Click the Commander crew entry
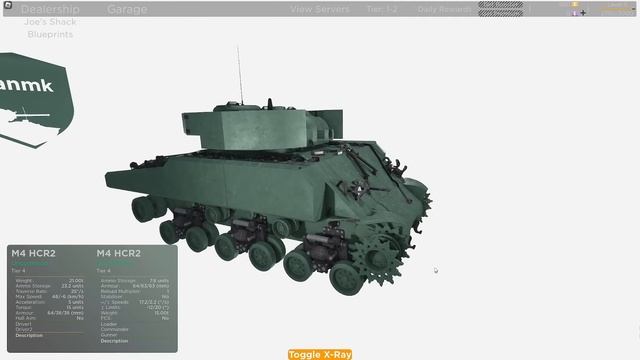 [114, 329]
